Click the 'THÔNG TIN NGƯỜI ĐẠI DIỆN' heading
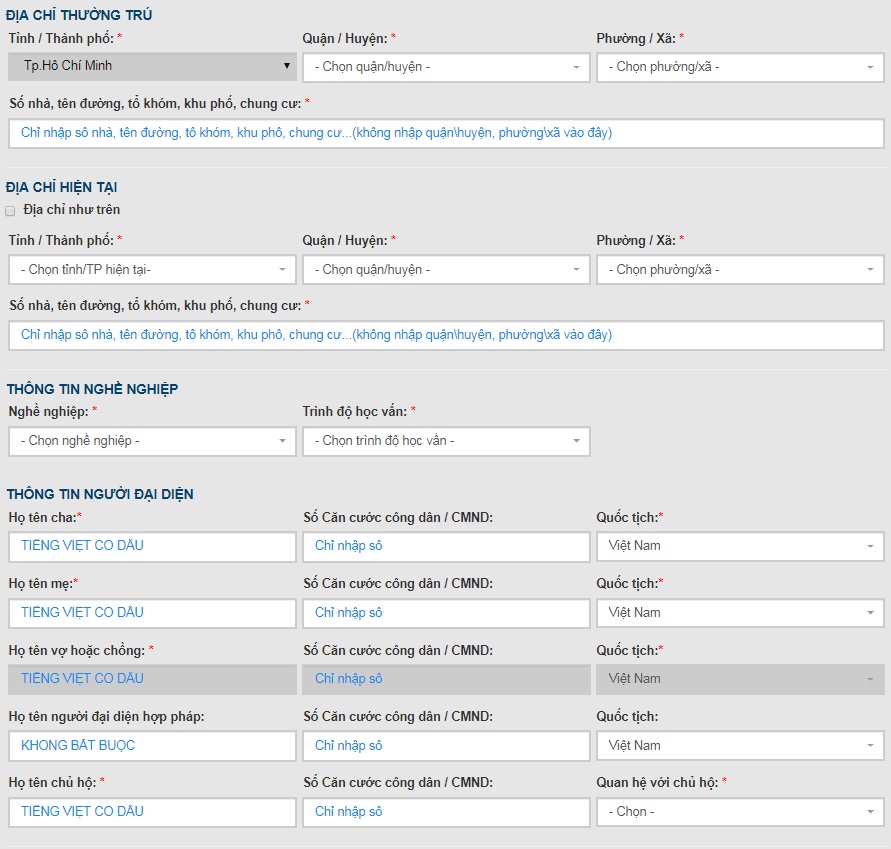This screenshot has height=849, width=891. 100,494
